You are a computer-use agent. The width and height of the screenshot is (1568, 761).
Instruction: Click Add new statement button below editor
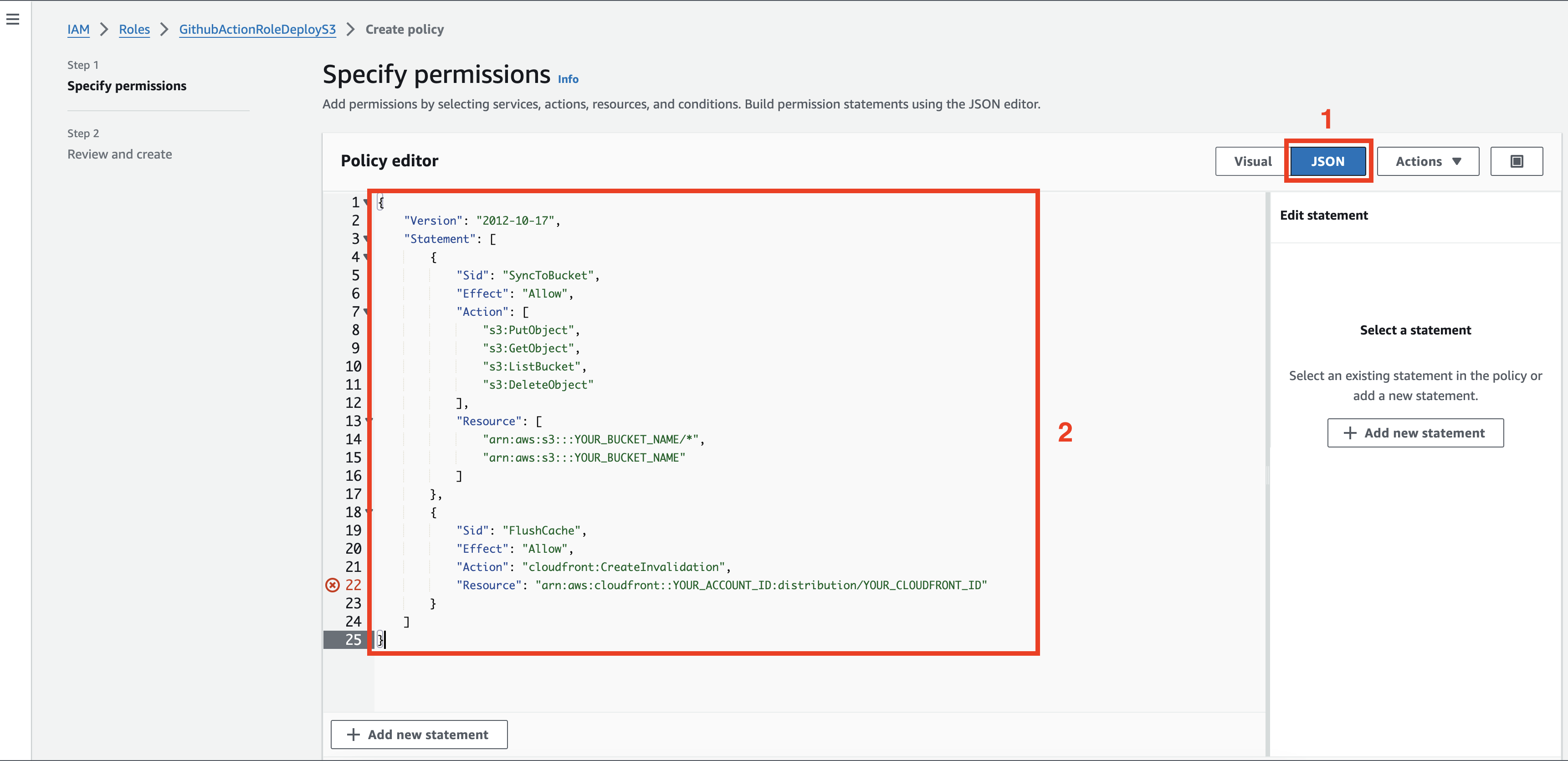point(419,734)
